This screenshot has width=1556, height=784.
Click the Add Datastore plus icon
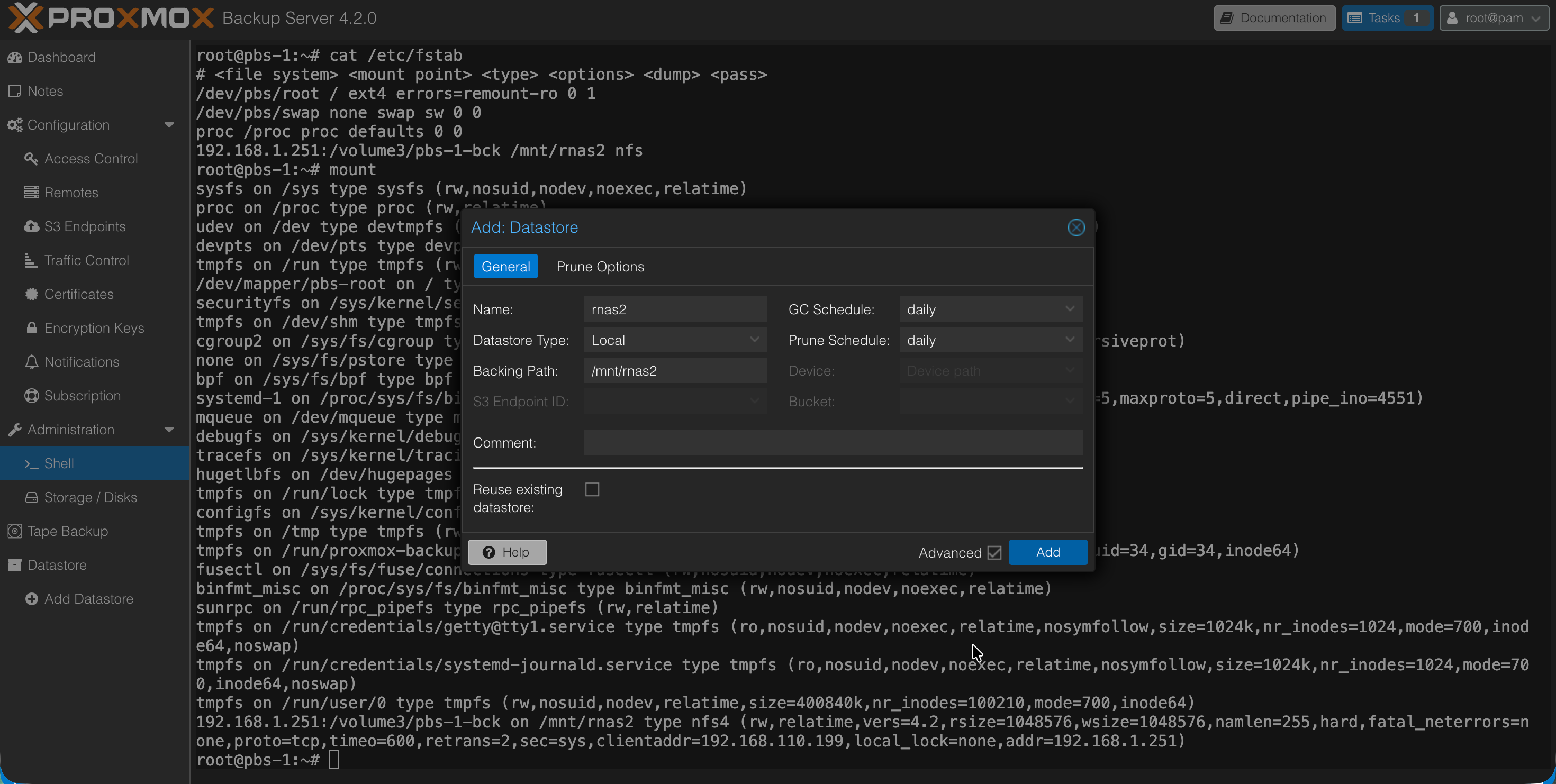tap(31, 599)
